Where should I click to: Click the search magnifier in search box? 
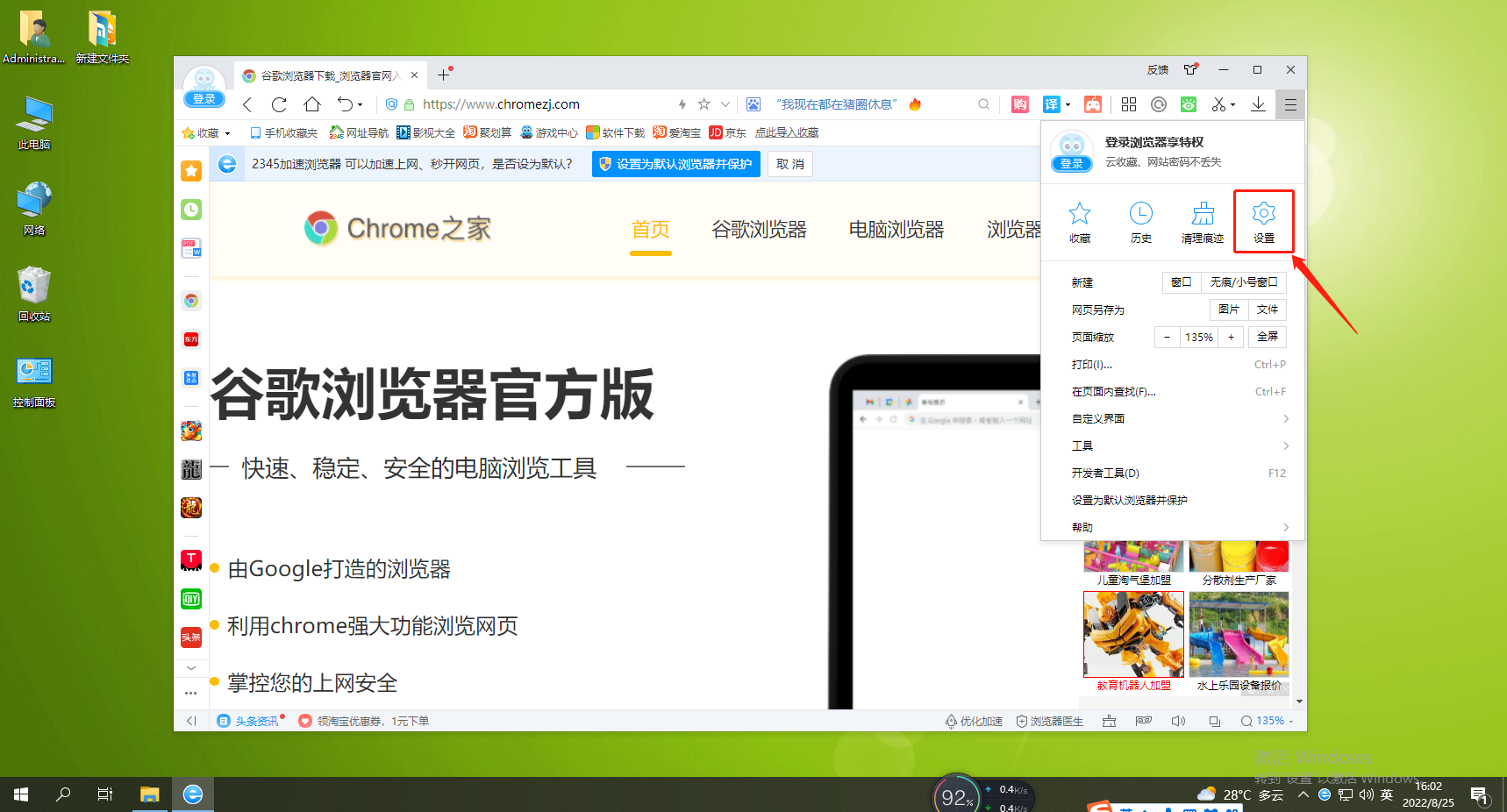pyautogui.click(x=983, y=104)
